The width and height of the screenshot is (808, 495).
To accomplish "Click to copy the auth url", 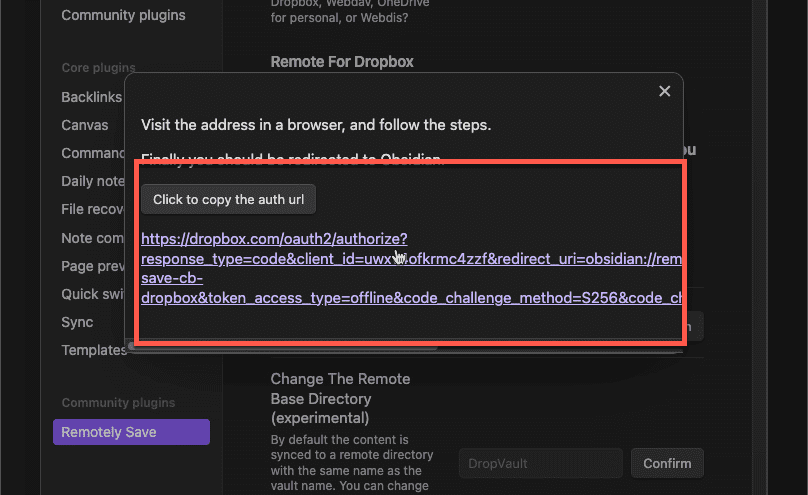I will point(229,199).
